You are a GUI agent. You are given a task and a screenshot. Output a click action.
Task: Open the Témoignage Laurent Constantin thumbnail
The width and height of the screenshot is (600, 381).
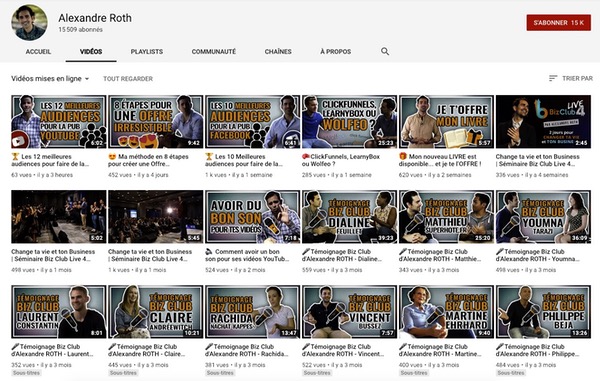(59, 312)
